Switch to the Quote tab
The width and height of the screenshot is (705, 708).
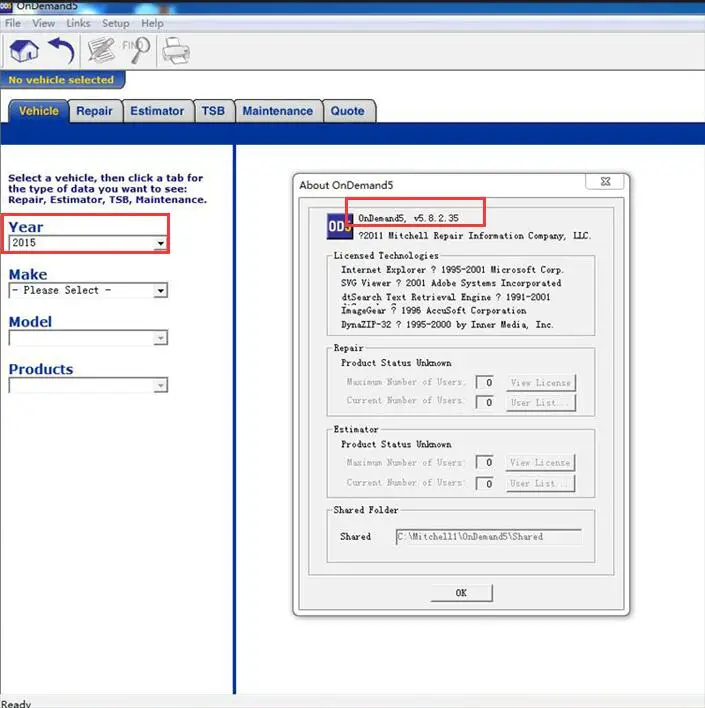click(x=348, y=111)
